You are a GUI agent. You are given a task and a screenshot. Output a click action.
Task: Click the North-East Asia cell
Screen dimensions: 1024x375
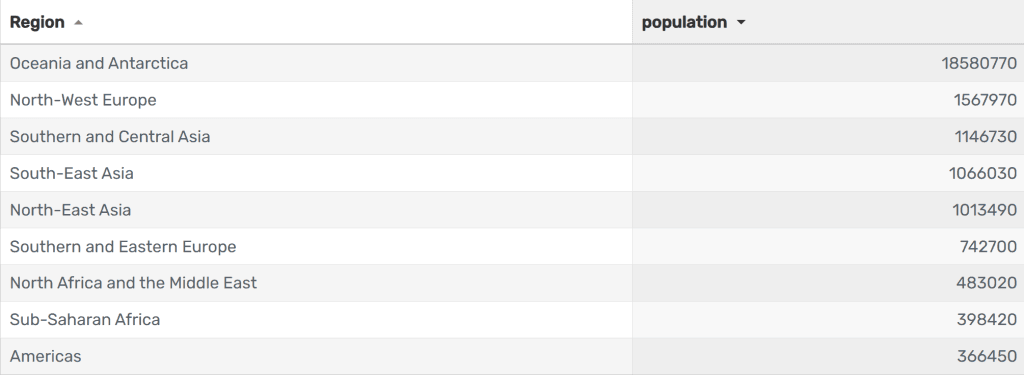point(316,210)
